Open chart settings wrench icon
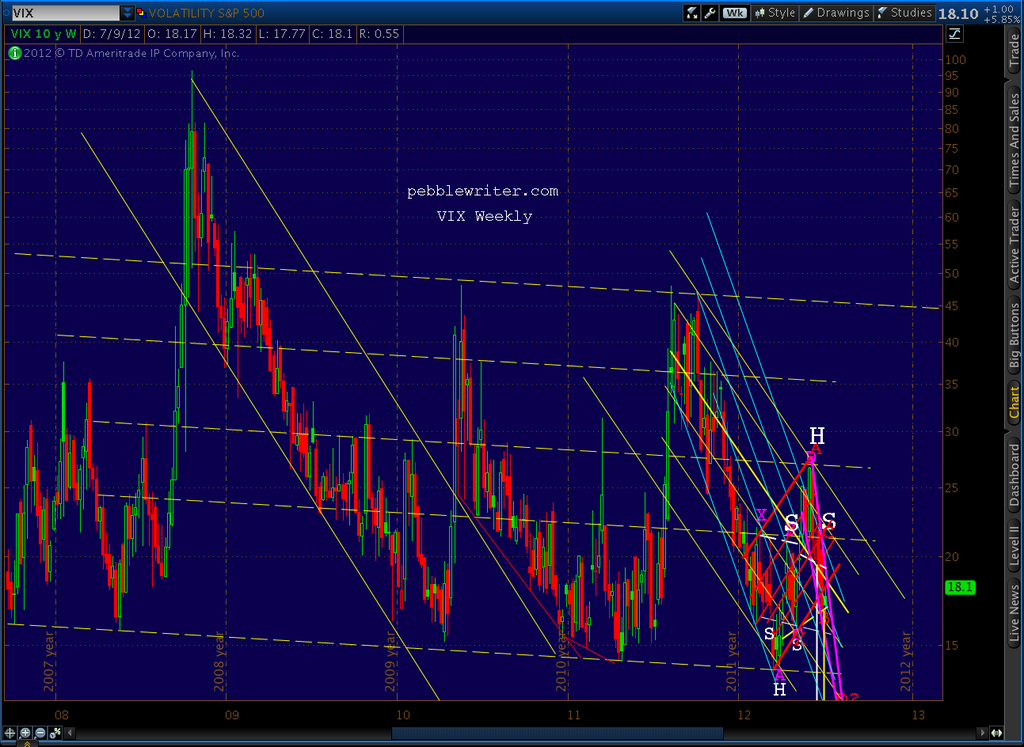This screenshot has height=747, width=1024. tap(709, 12)
